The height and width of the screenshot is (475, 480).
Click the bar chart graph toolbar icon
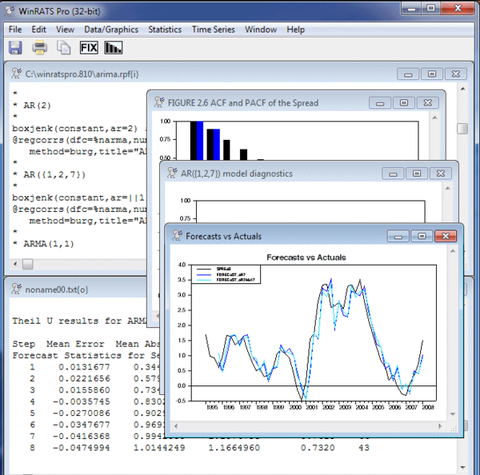113,48
